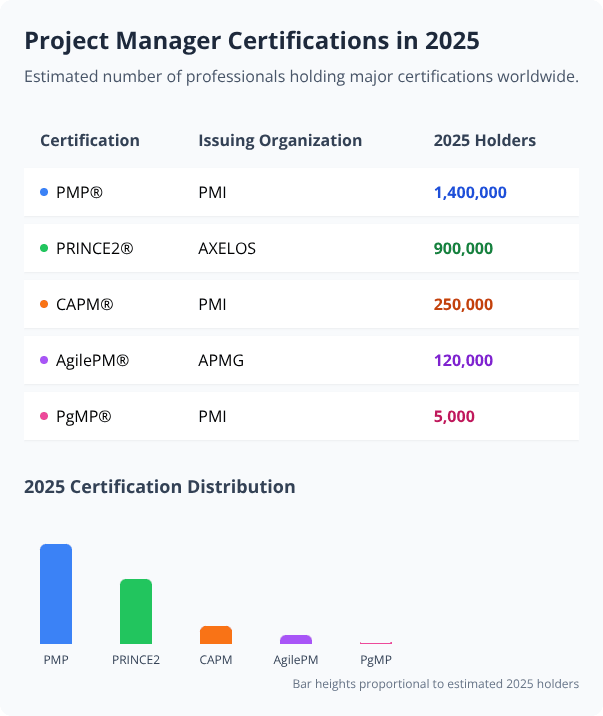Click the PgMP® certification name

point(84,416)
